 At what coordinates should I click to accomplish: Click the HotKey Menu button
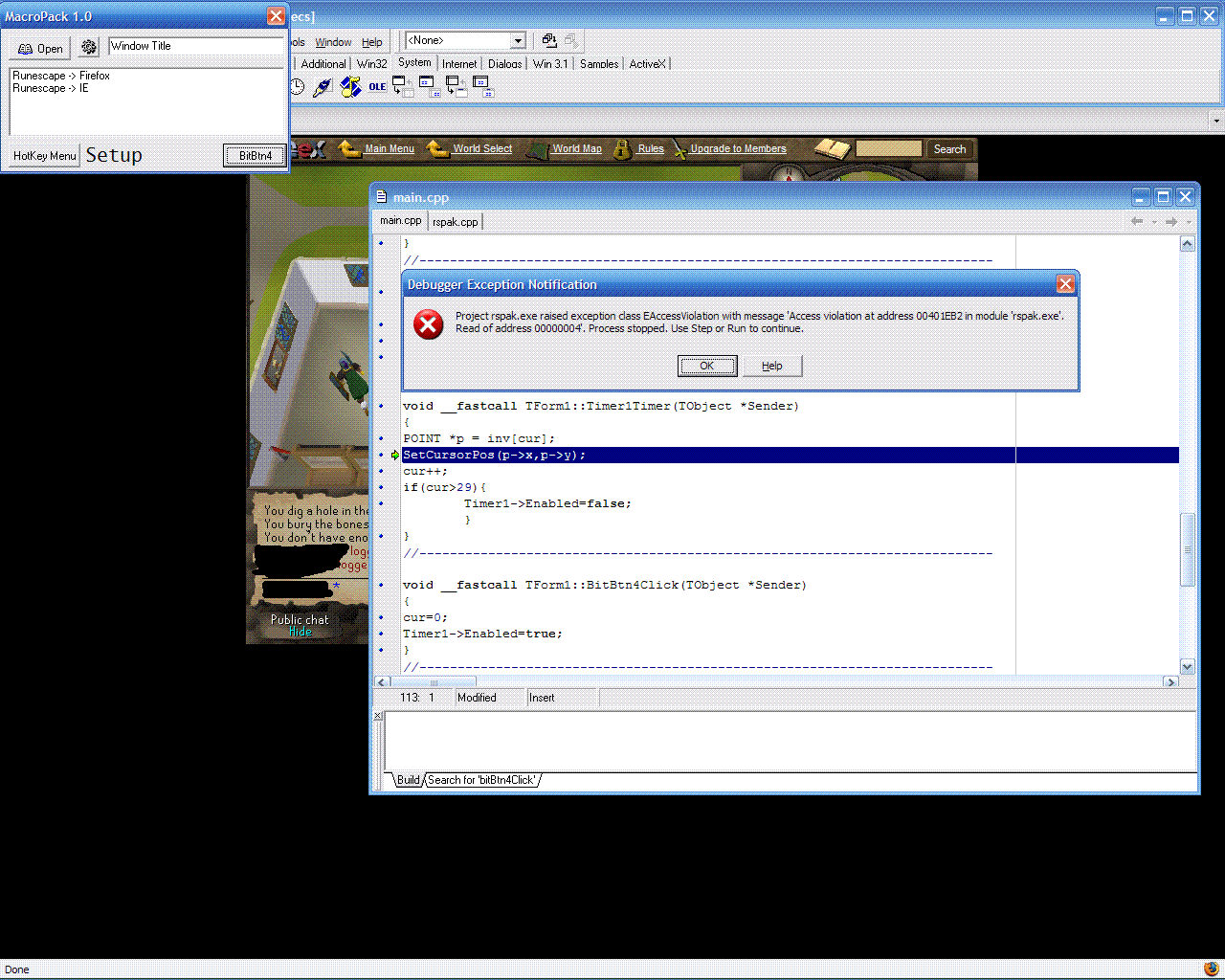point(45,156)
